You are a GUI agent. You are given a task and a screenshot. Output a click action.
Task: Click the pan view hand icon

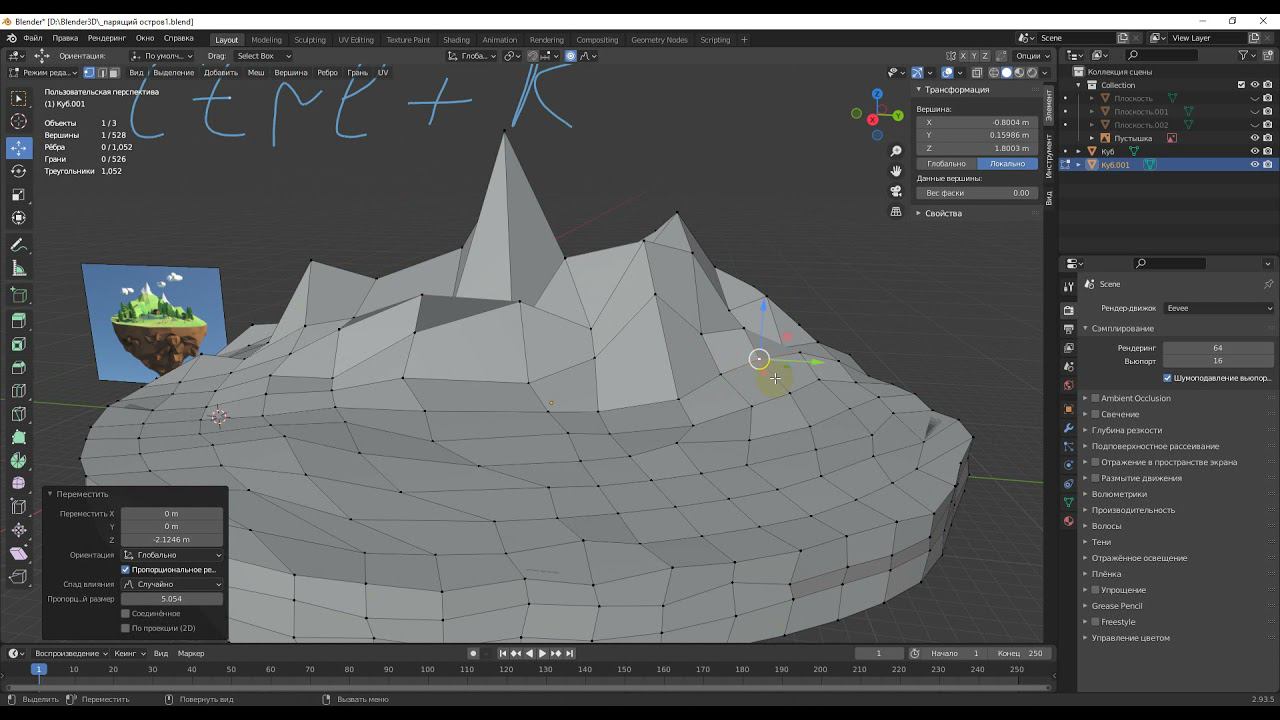[896, 171]
